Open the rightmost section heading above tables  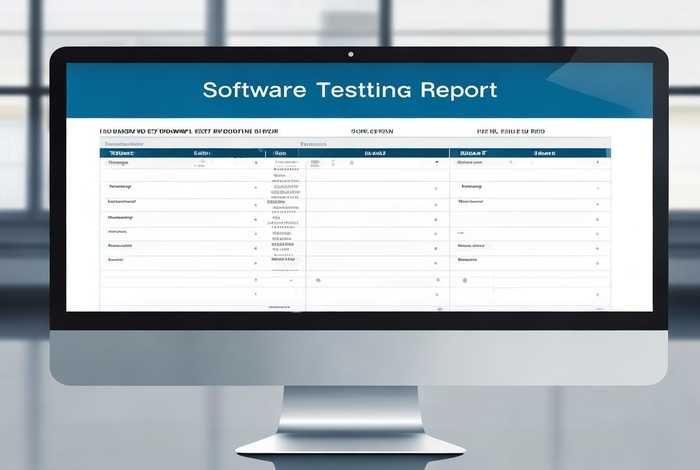(510, 131)
